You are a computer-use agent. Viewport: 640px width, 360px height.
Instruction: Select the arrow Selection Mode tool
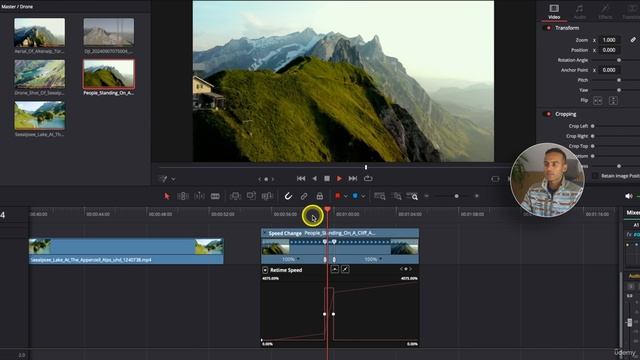167,196
